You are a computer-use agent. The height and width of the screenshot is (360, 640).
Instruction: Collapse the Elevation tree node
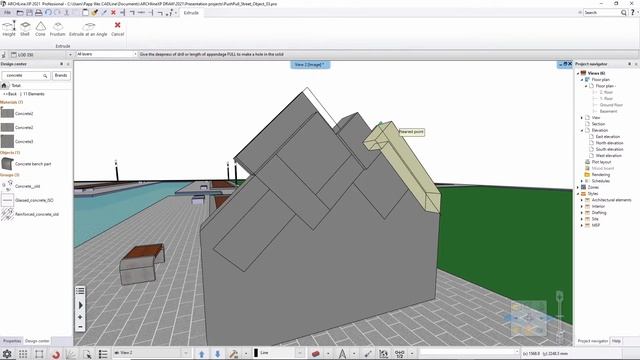582,130
